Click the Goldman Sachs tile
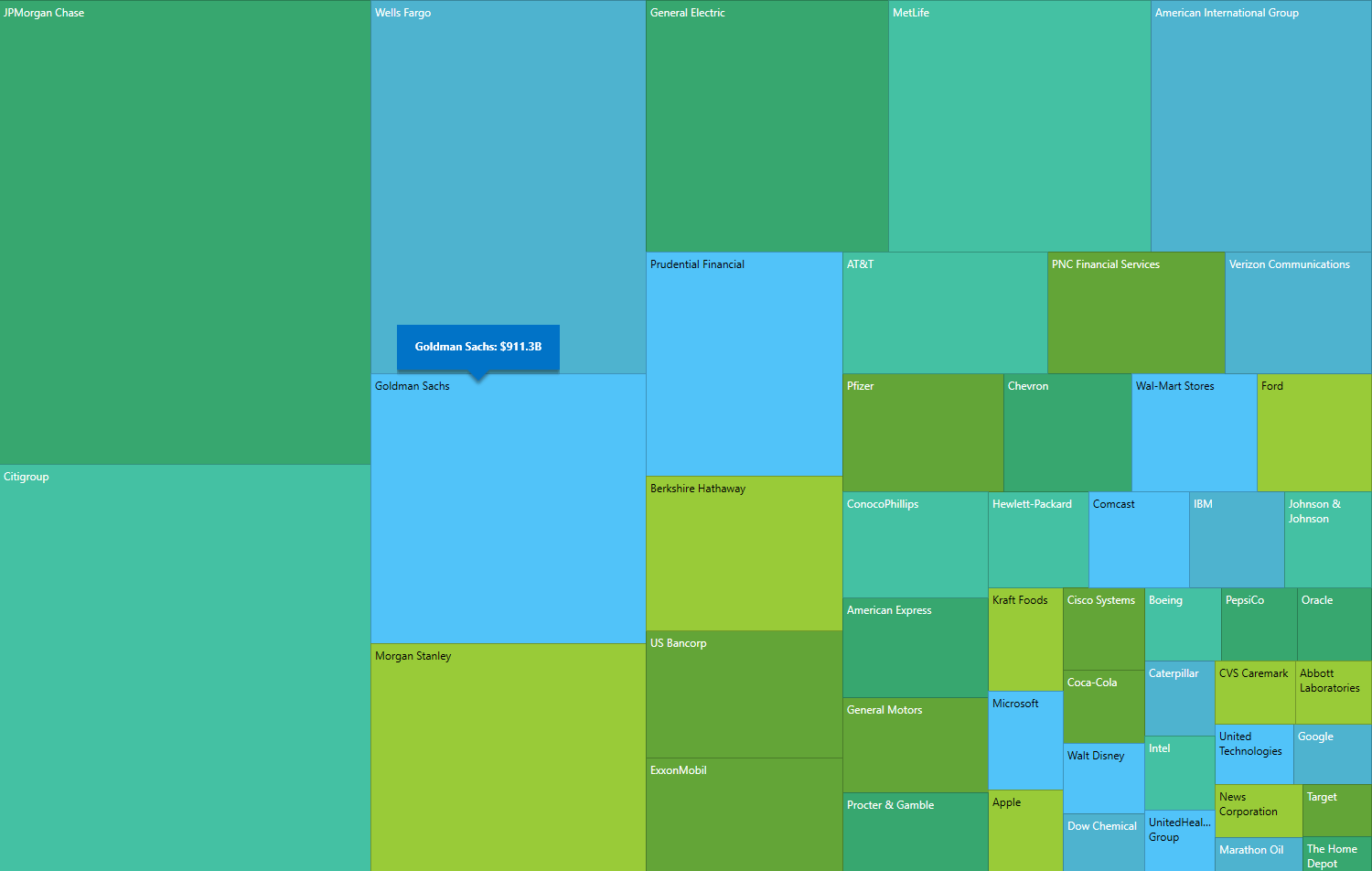 click(509, 509)
